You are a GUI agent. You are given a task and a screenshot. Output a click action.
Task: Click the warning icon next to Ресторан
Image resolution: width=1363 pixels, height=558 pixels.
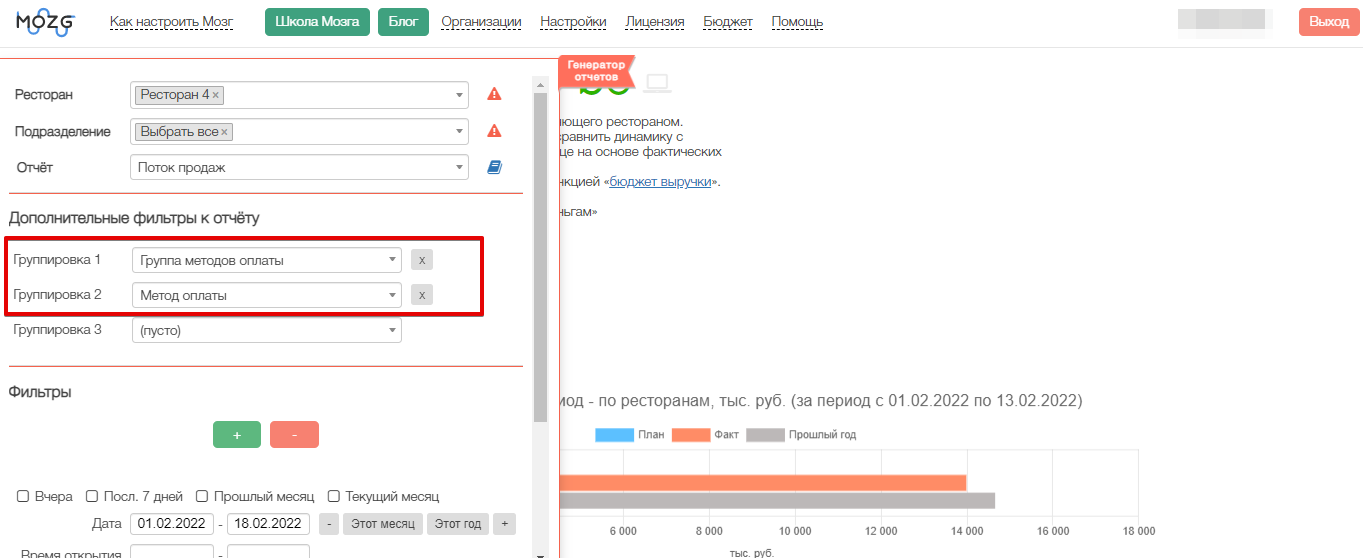[494, 94]
